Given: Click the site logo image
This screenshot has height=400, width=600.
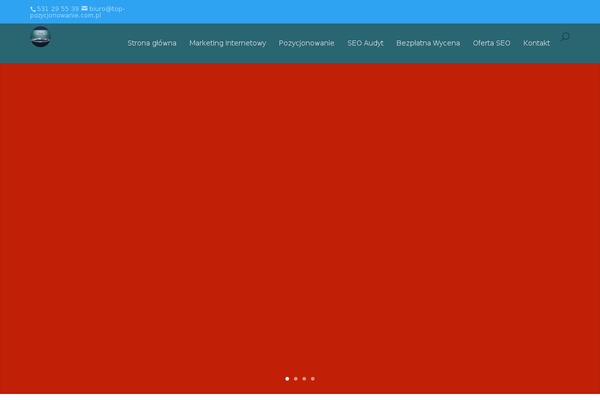Looking at the screenshot, I should pos(40,38).
